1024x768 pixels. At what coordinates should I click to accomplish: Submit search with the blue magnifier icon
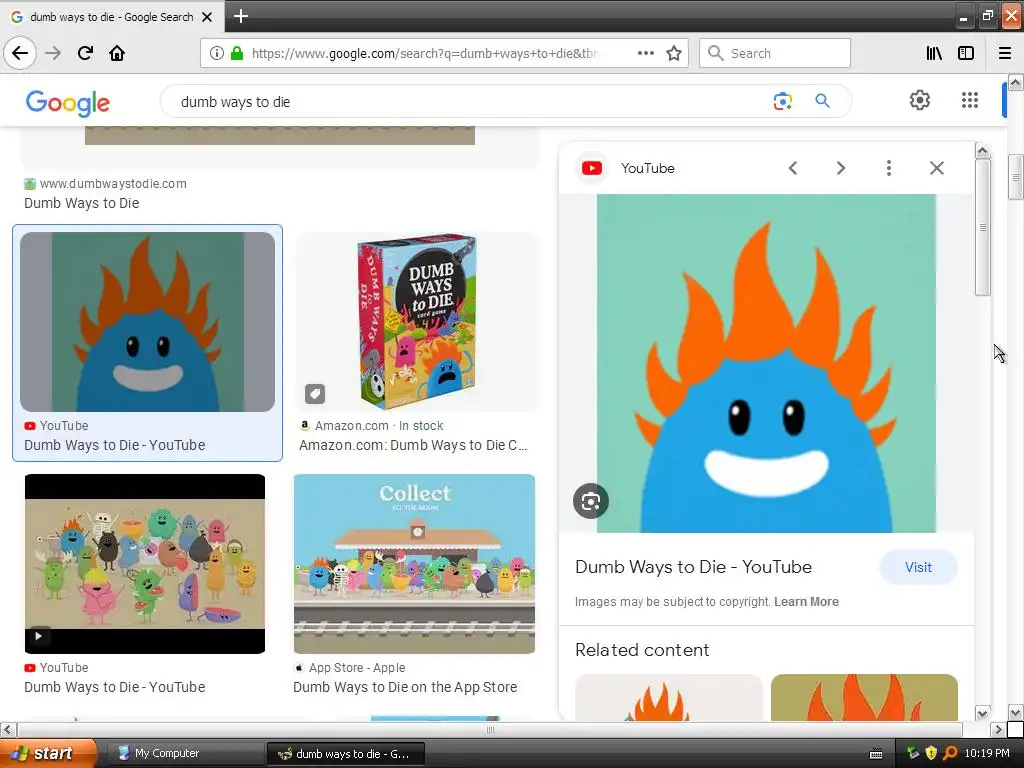822,101
